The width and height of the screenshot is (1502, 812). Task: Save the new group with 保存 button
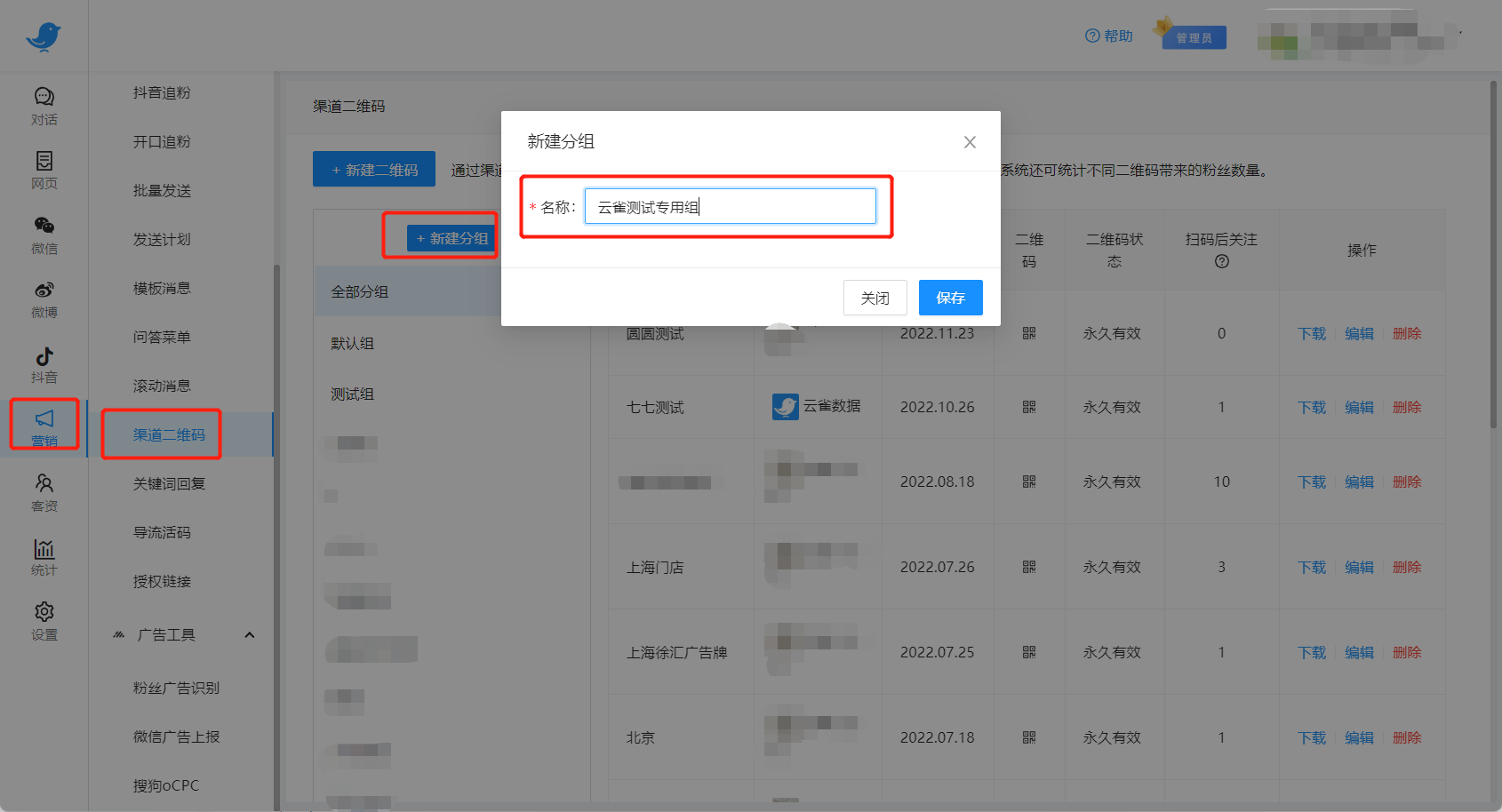coord(950,298)
